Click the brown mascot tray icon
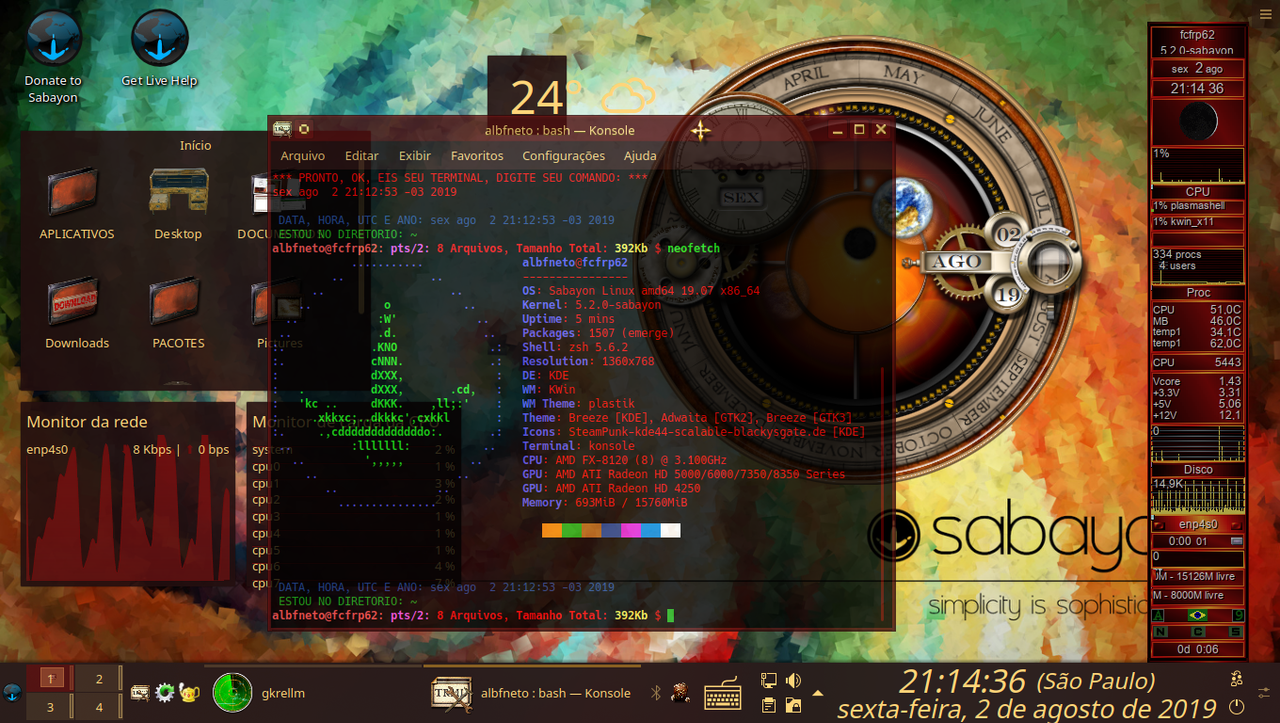This screenshot has height=723, width=1280. click(x=680, y=692)
